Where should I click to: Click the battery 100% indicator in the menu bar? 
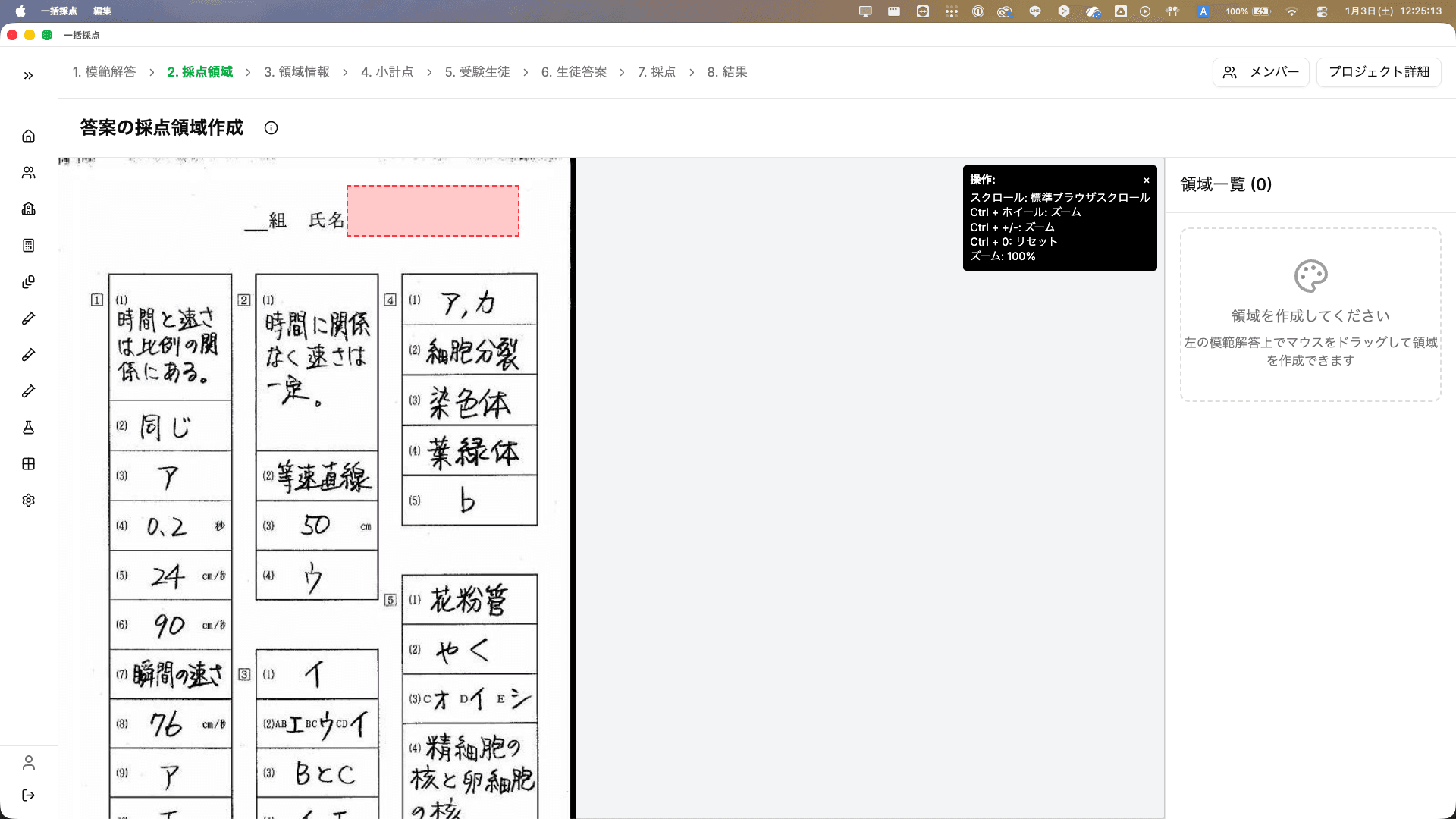1248,11
